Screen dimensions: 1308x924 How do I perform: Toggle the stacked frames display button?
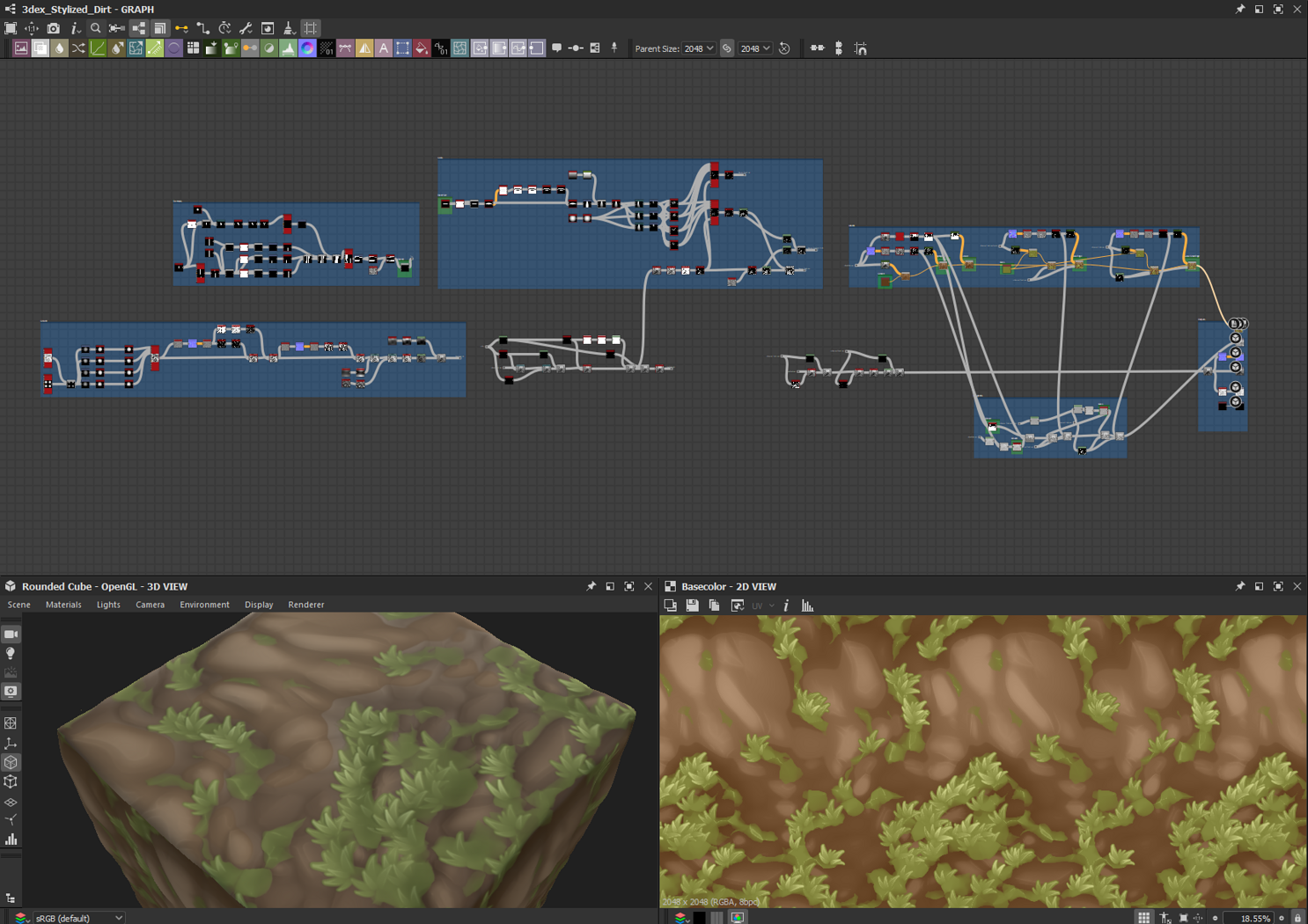(160, 28)
